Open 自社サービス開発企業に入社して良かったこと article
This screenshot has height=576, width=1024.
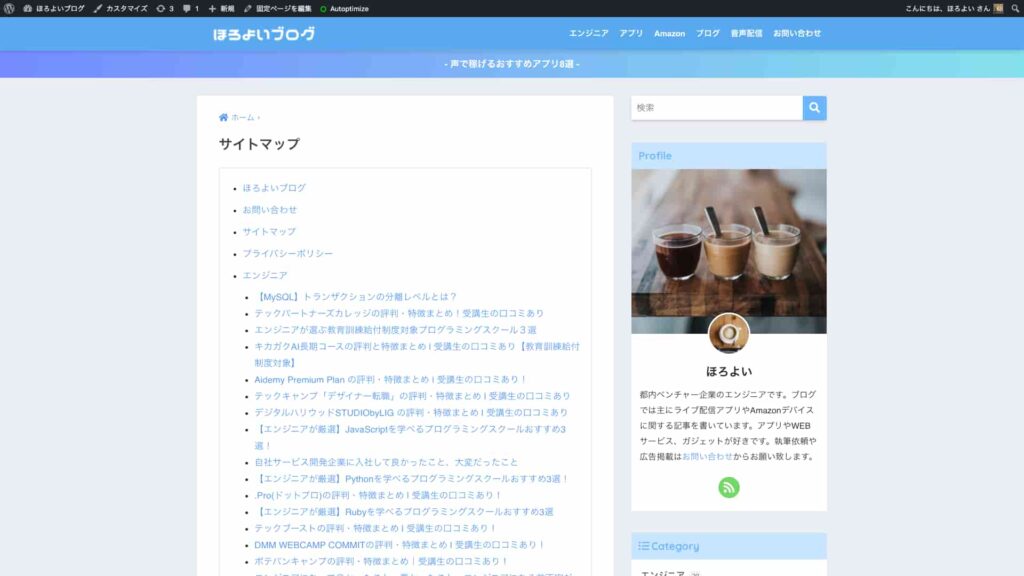[386, 462]
